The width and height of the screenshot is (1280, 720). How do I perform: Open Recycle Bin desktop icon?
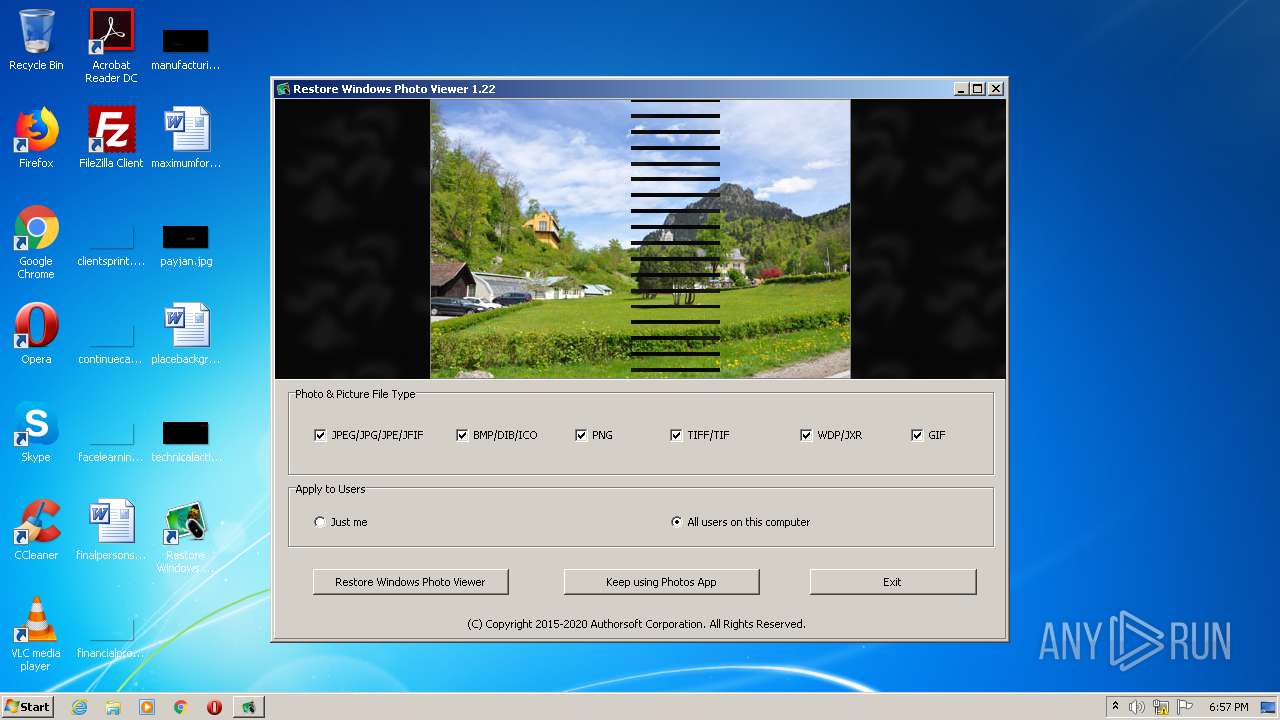click(36, 40)
